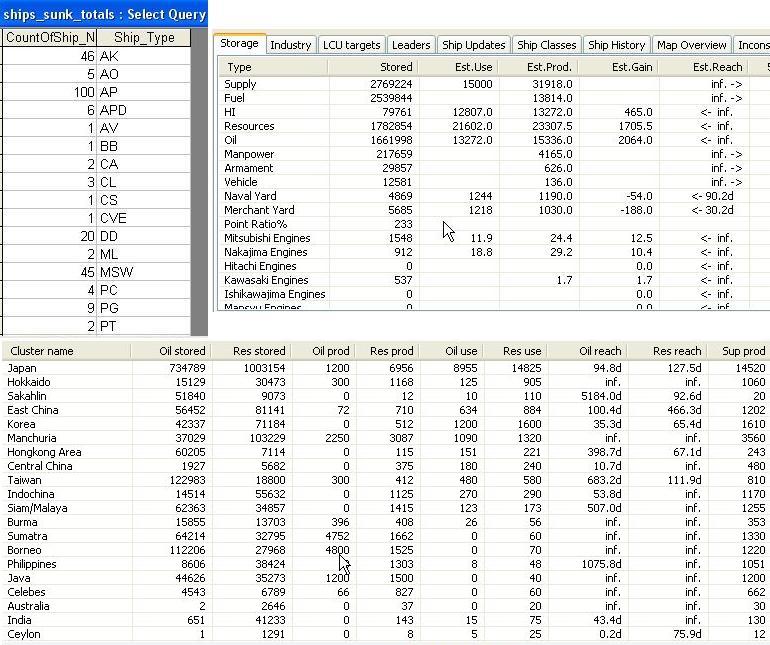Select the Hongkong Area cluster row
The image size is (770, 645).
[x=386, y=452]
